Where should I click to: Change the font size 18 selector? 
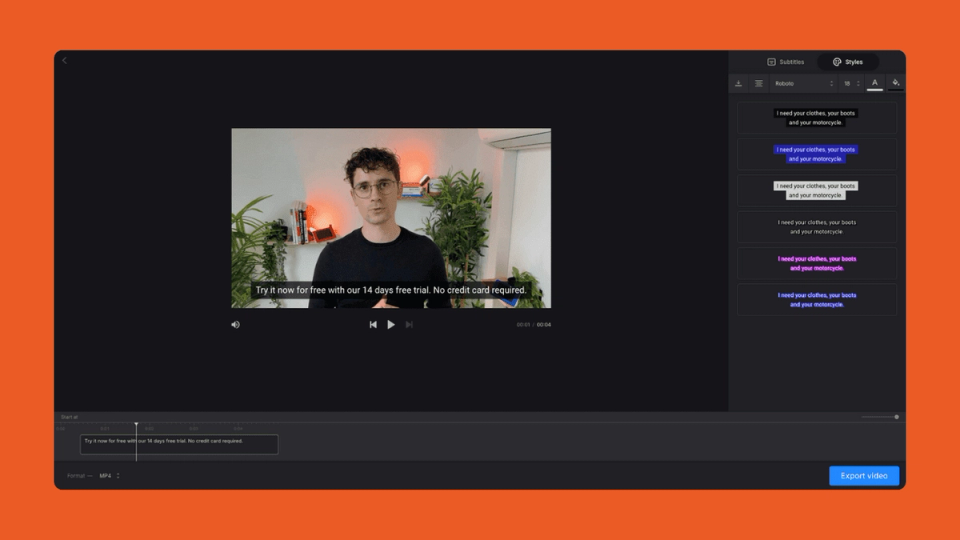852,83
